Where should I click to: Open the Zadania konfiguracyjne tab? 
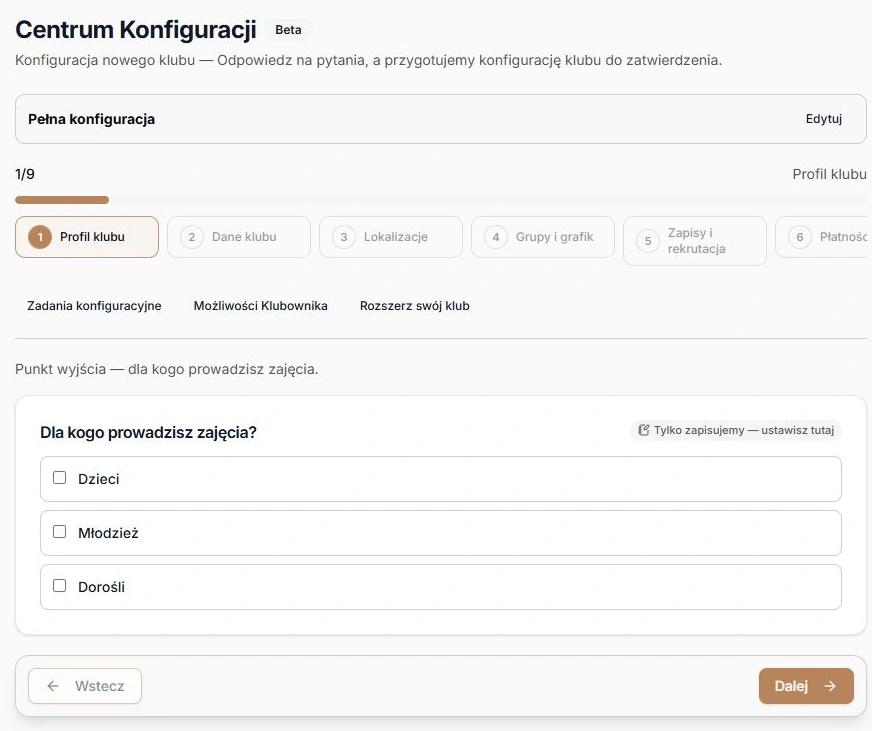pos(94,306)
